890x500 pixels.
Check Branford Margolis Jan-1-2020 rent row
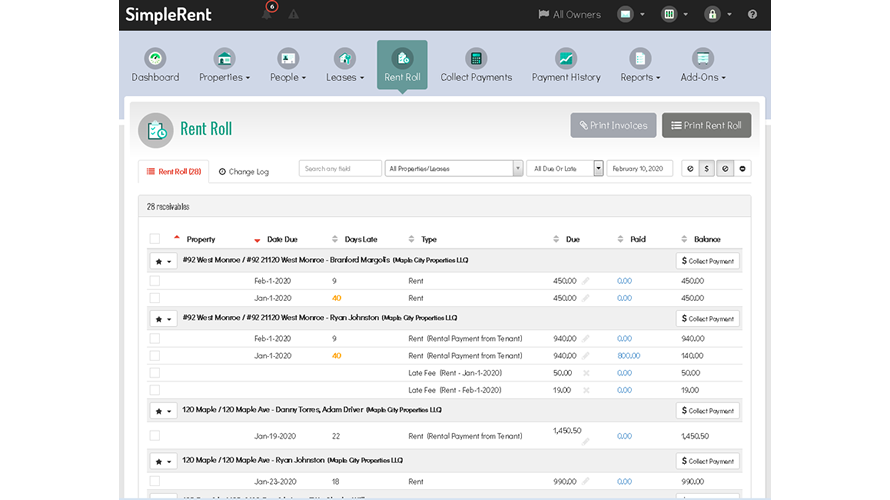point(154,298)
